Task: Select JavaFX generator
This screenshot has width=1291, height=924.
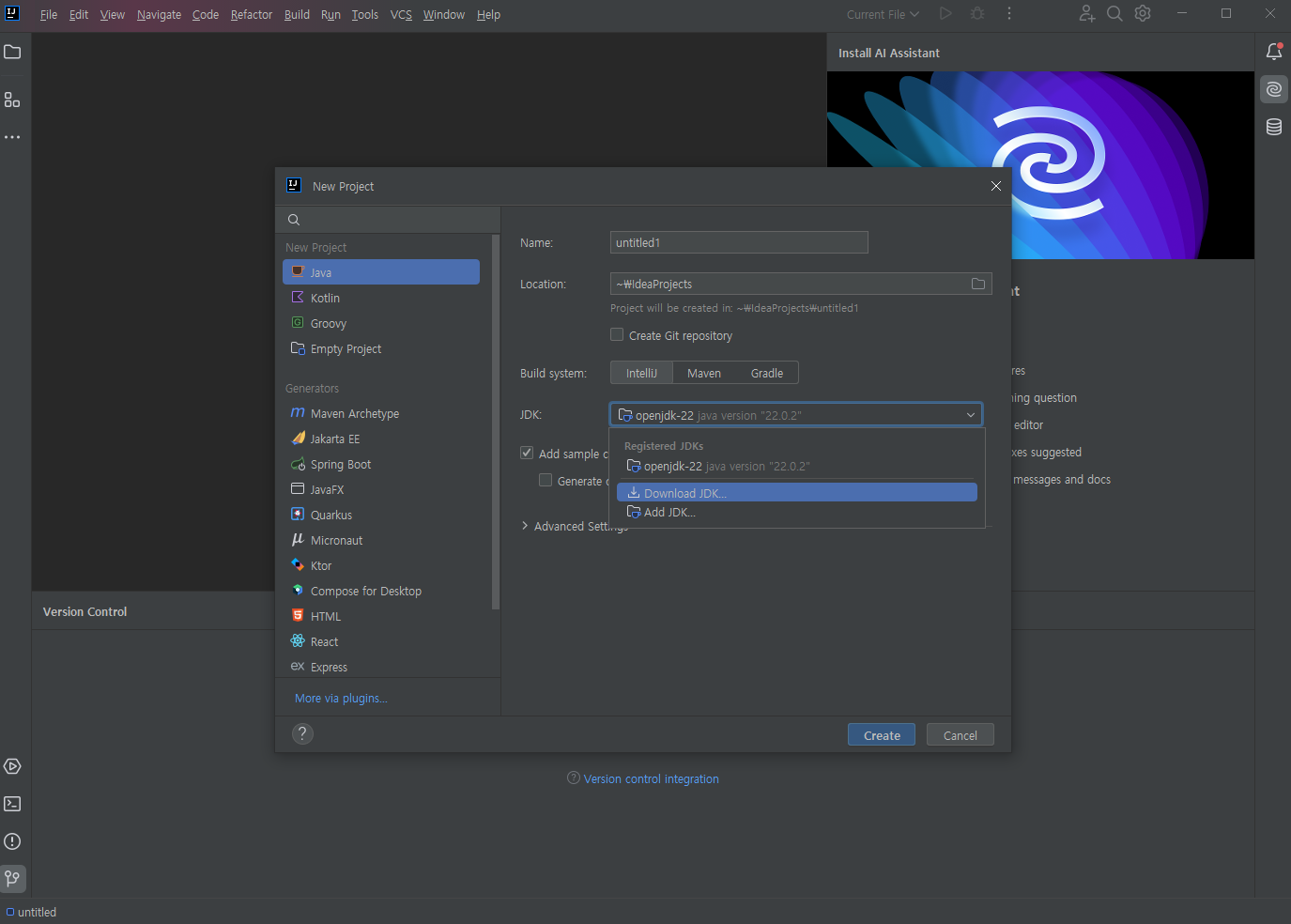Action: click(381, 489)
